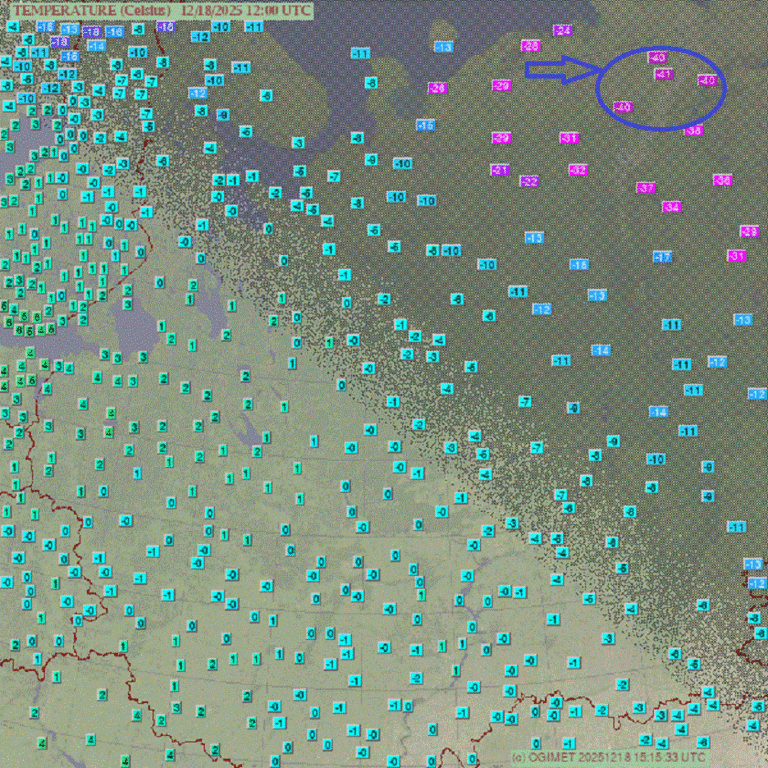Click the magenta -32 temperature marker
Viewport: 768px width, 768px height.
tap(578, 170)
